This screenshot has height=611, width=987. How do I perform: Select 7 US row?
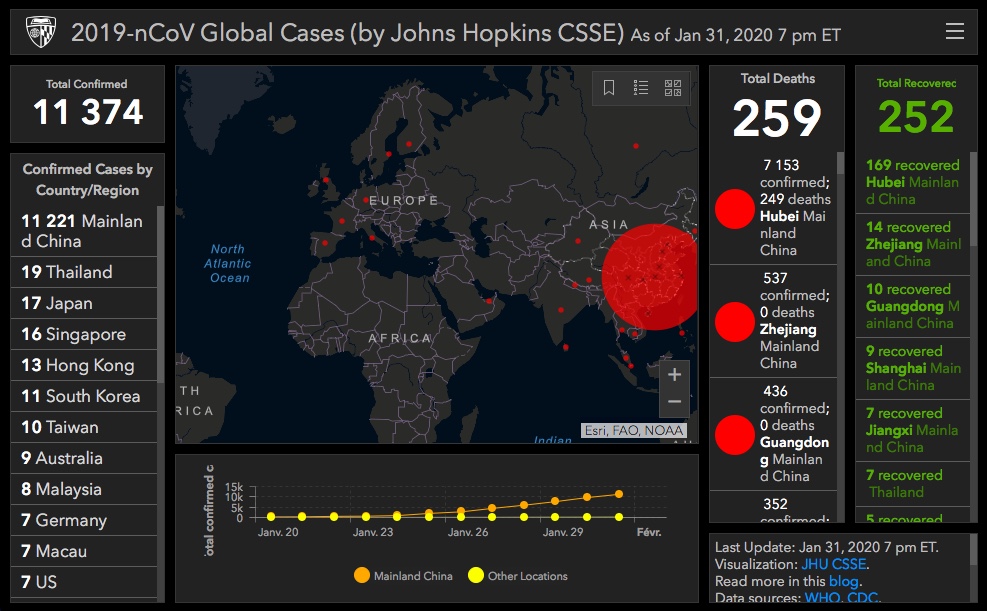click(x=84, y=582)
